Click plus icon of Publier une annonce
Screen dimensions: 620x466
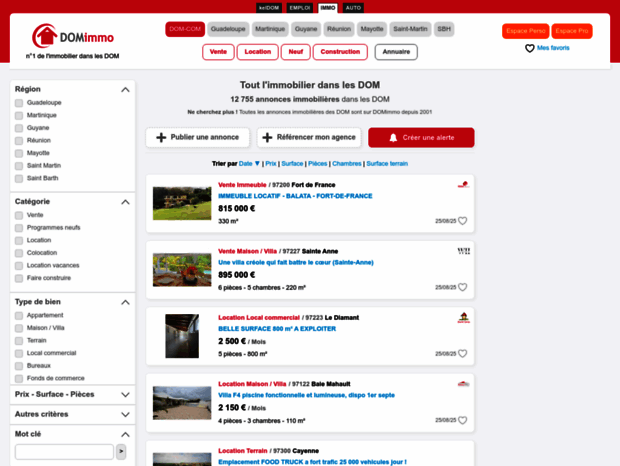(x=161, y=137)
